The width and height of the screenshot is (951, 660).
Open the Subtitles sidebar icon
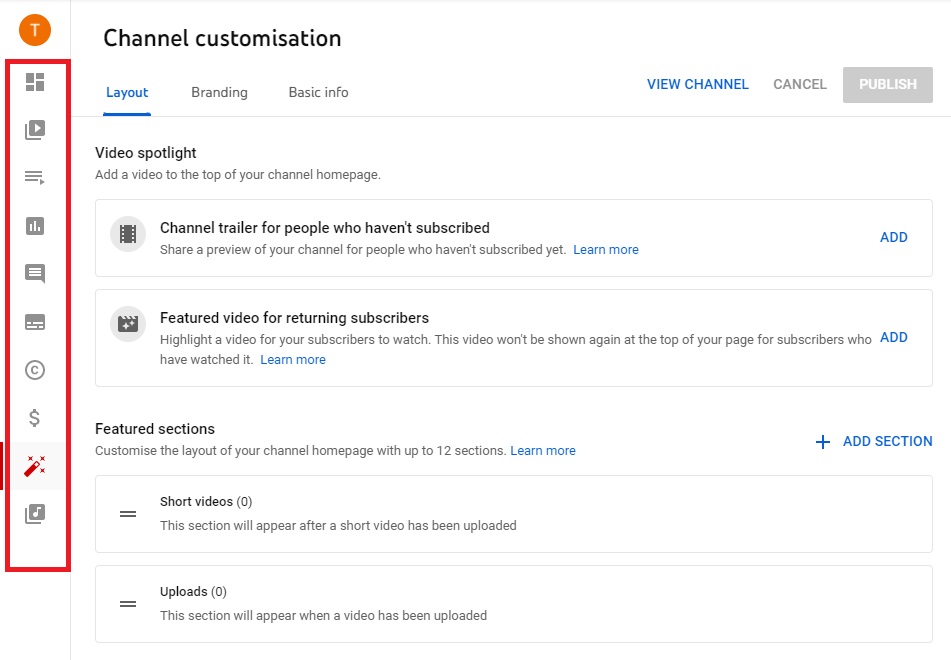coord(35,322)
